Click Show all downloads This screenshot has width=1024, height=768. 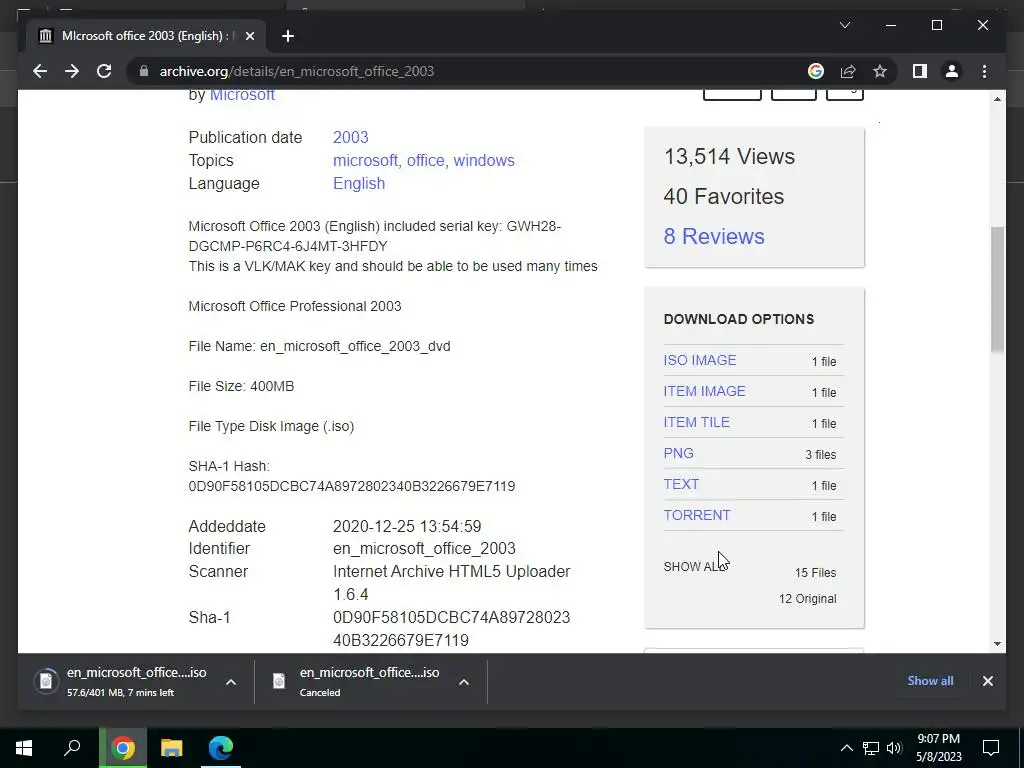[x=930, y=681]
